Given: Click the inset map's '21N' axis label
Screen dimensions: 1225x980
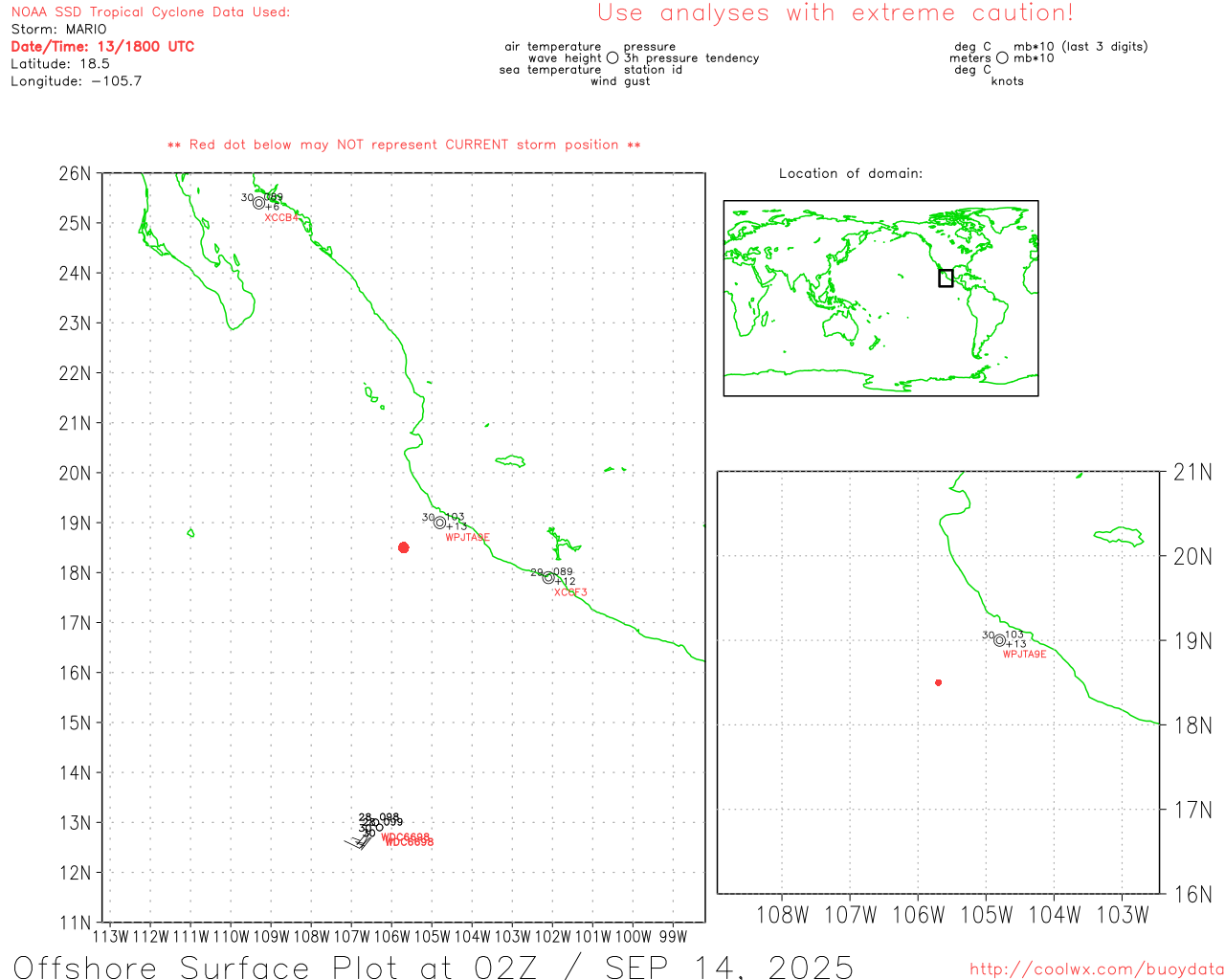Looking at the screenshot, I should [1193, 472].
